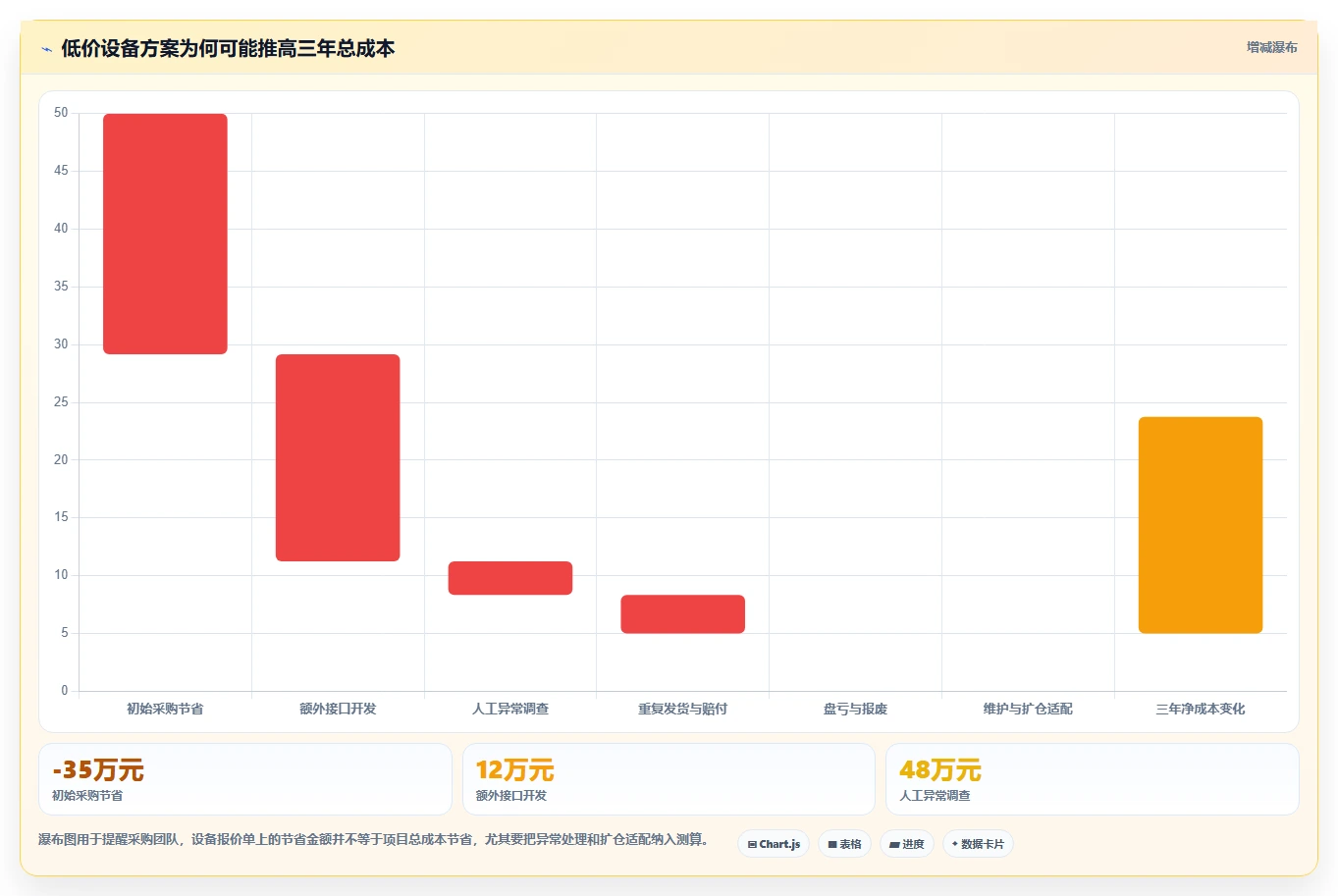Click the chart title 低价设备方案为何可能推高三年总成本

click(x=228, y=48)
